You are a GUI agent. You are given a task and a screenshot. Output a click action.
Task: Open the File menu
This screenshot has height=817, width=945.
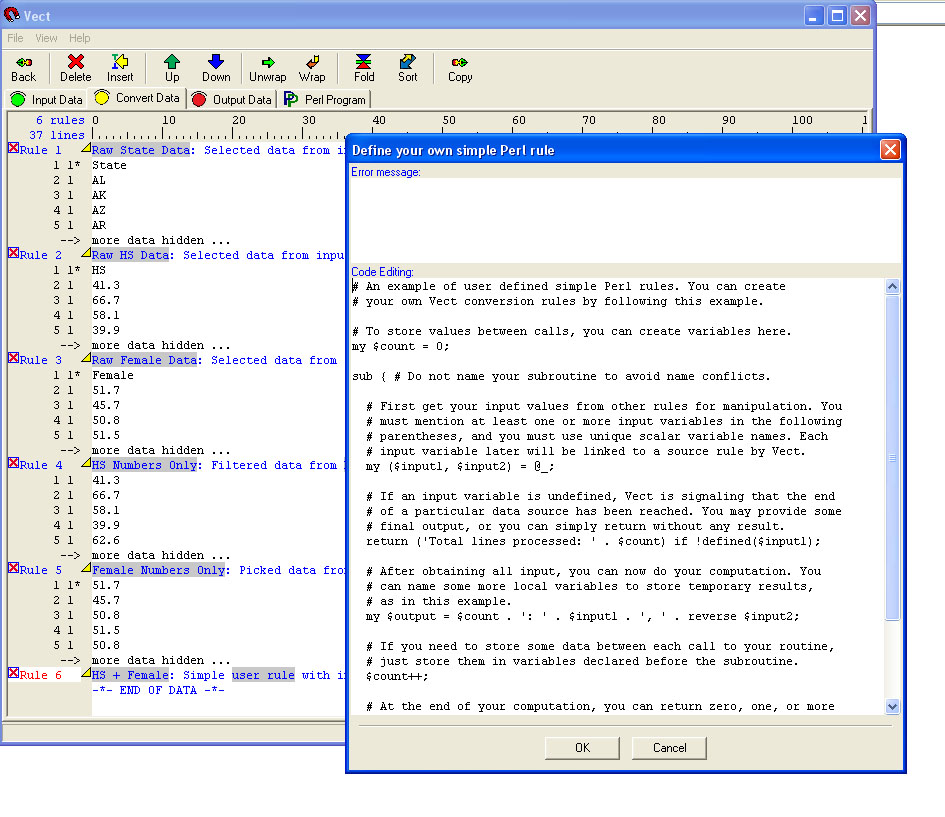tap(15, 38)
